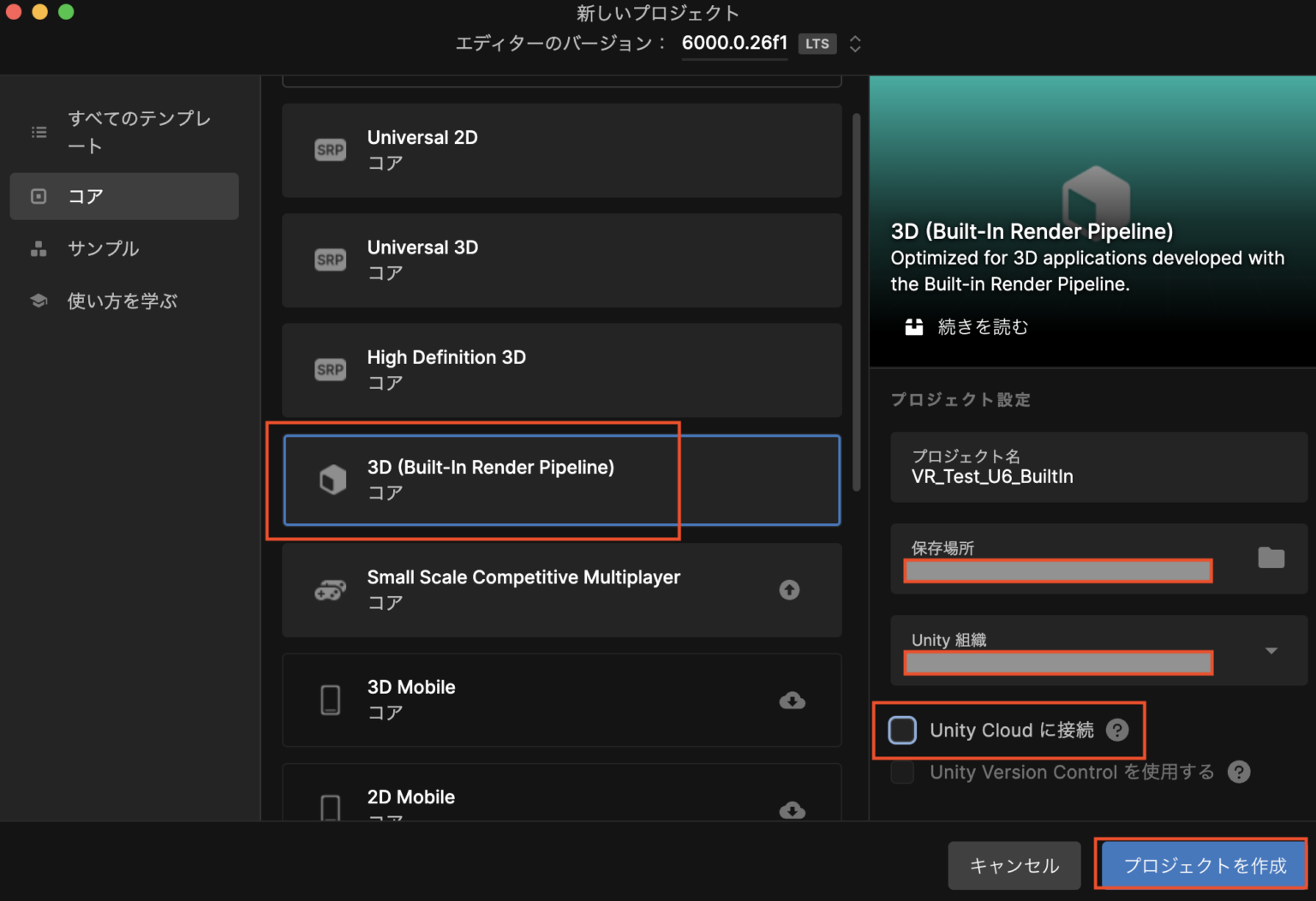Image resolution: width=1316 pixels, height=901 pixels.
Task: Click the phone icon on the 3D Mobile template
Action: (x=331, y=699)
